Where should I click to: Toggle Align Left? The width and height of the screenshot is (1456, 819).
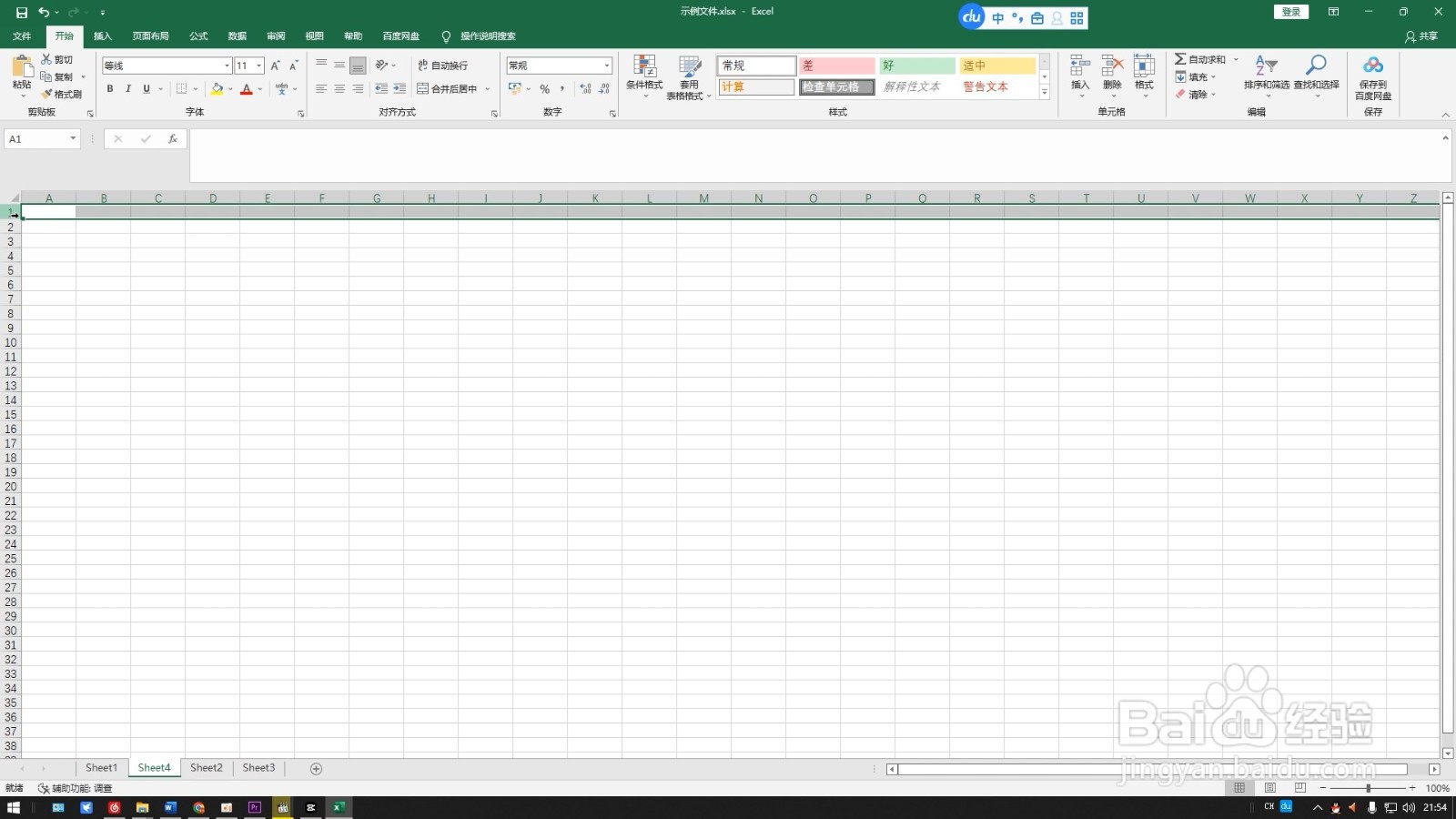click(321, 88)
